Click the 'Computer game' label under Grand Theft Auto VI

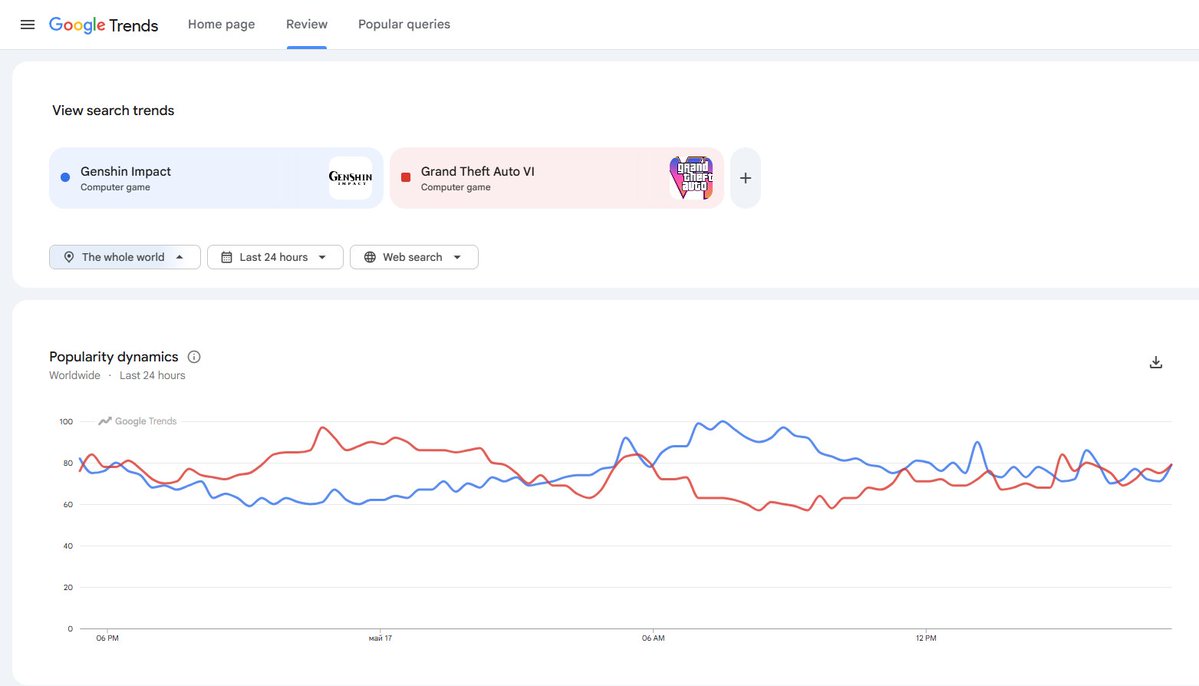[x=456, y=187]
